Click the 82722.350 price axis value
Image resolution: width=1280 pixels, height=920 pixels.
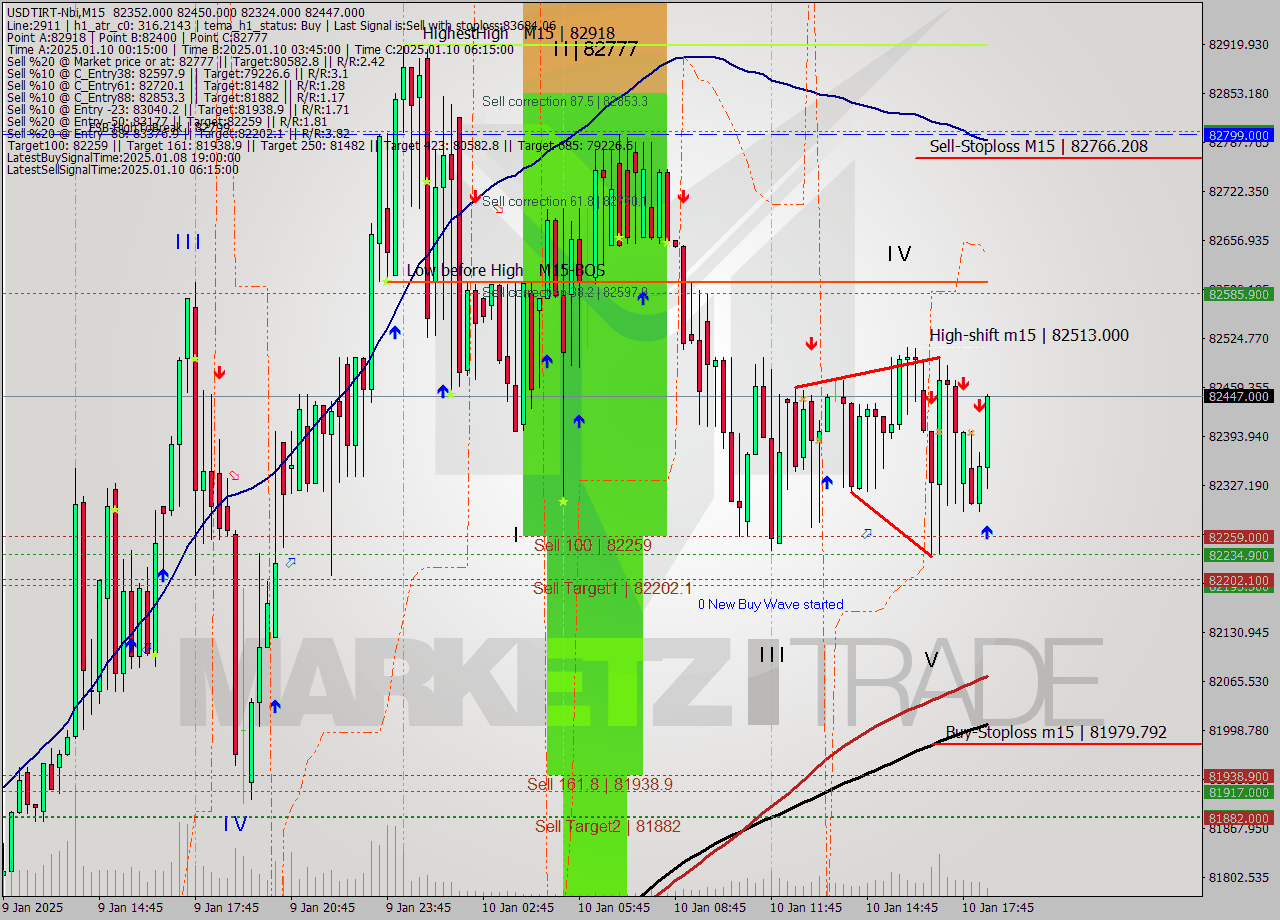tap(1239, 191)
